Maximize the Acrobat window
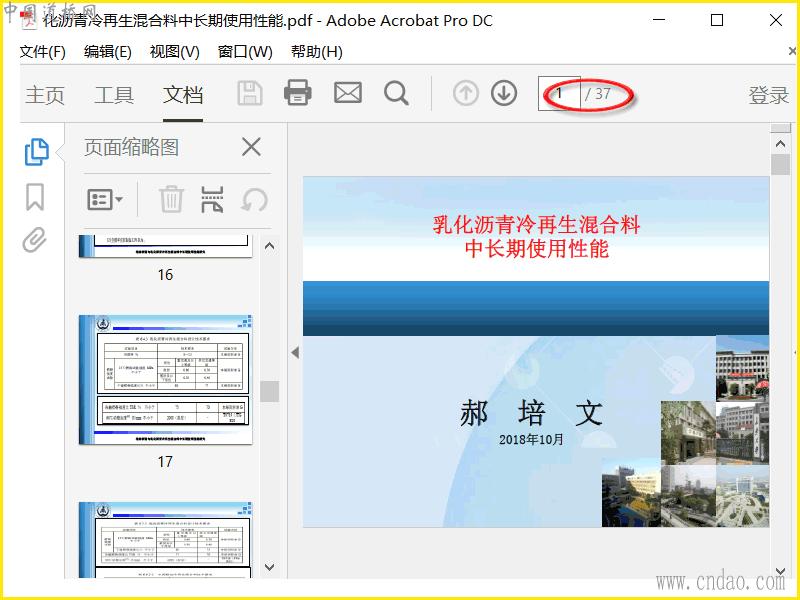800x600 pixels. [x=717, y=20]
